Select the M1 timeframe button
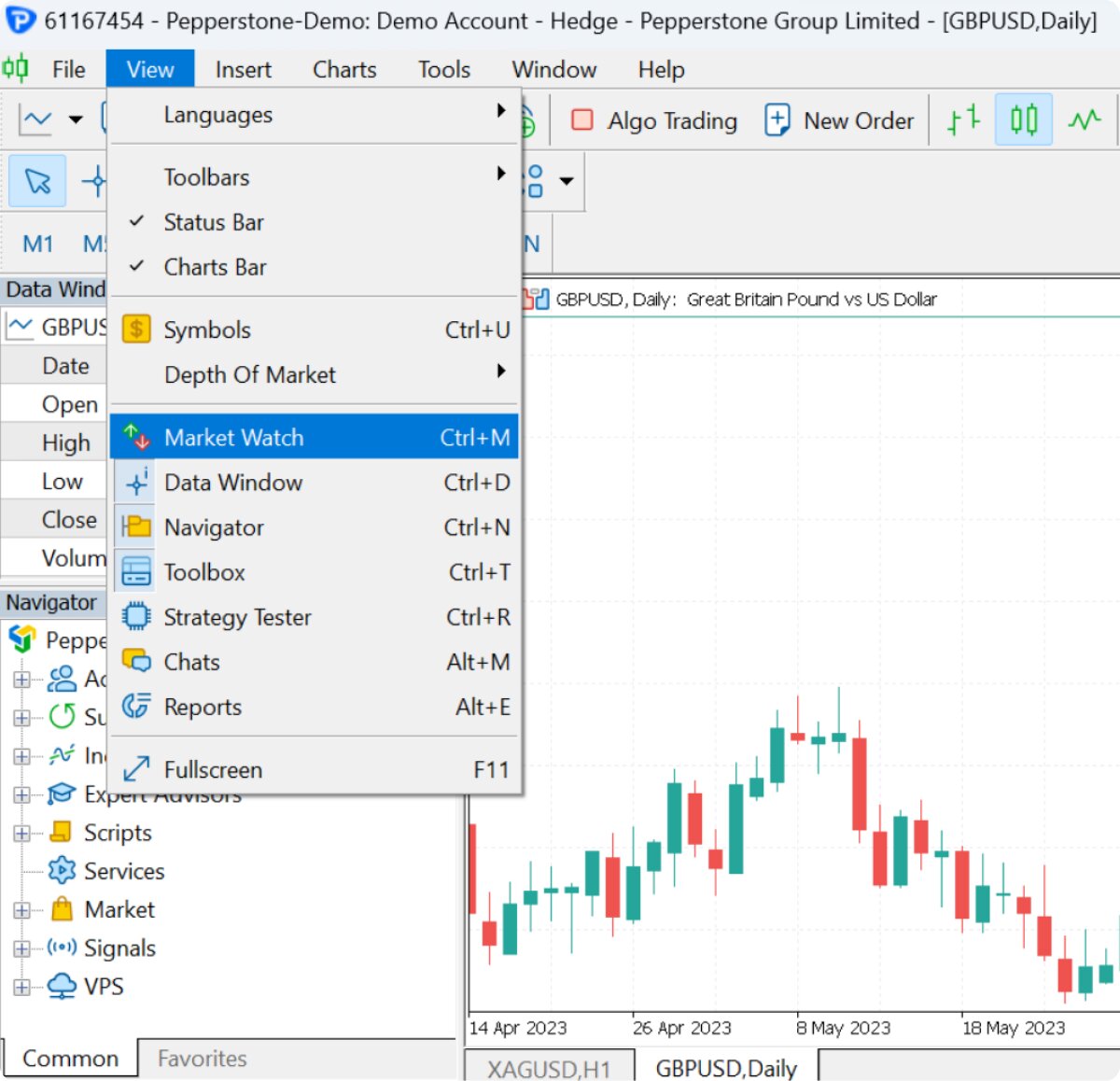The width and height of the screenshot is (1120, 1081). pos(38,244)
